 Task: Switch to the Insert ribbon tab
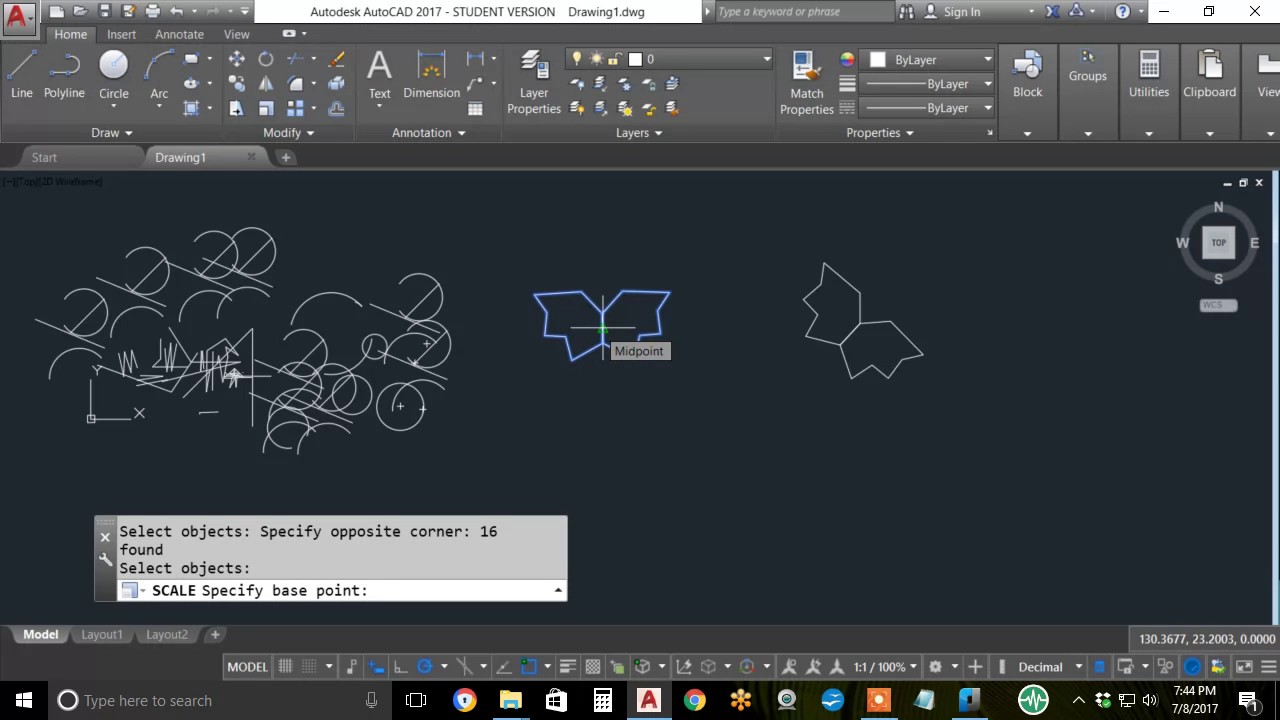pos(121,34)
